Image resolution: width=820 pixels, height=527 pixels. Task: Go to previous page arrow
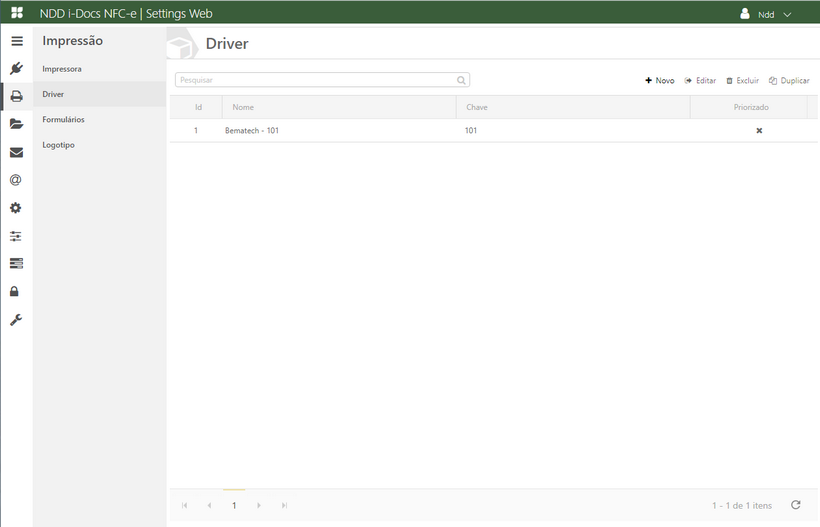coord(209,505)
